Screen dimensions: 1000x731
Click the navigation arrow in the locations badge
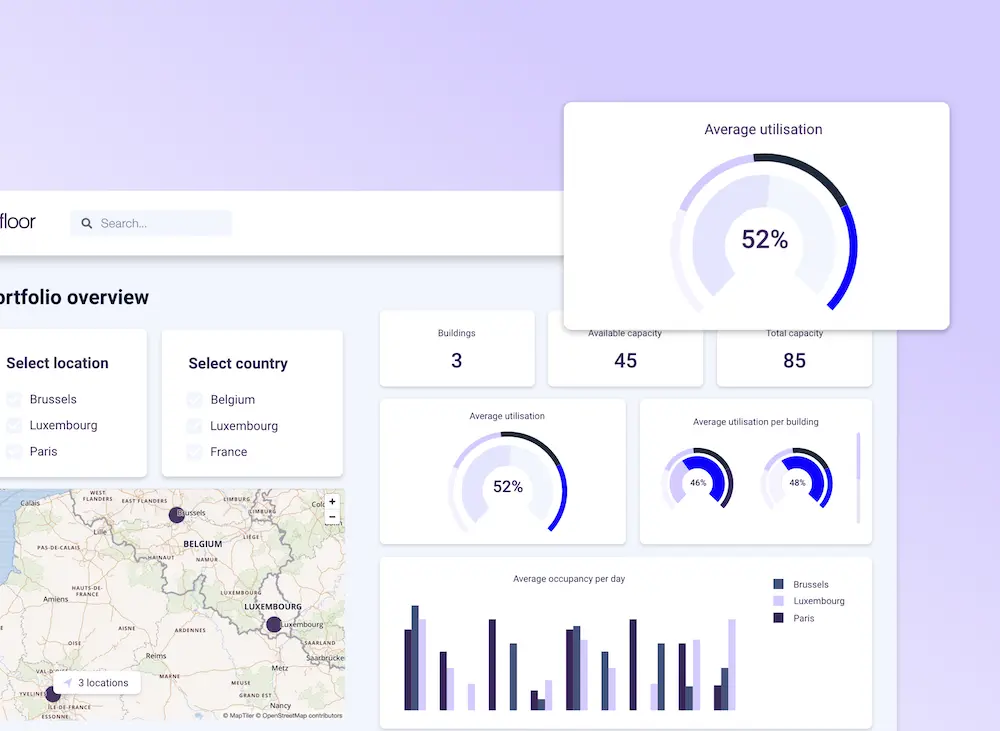click(69, 683)
